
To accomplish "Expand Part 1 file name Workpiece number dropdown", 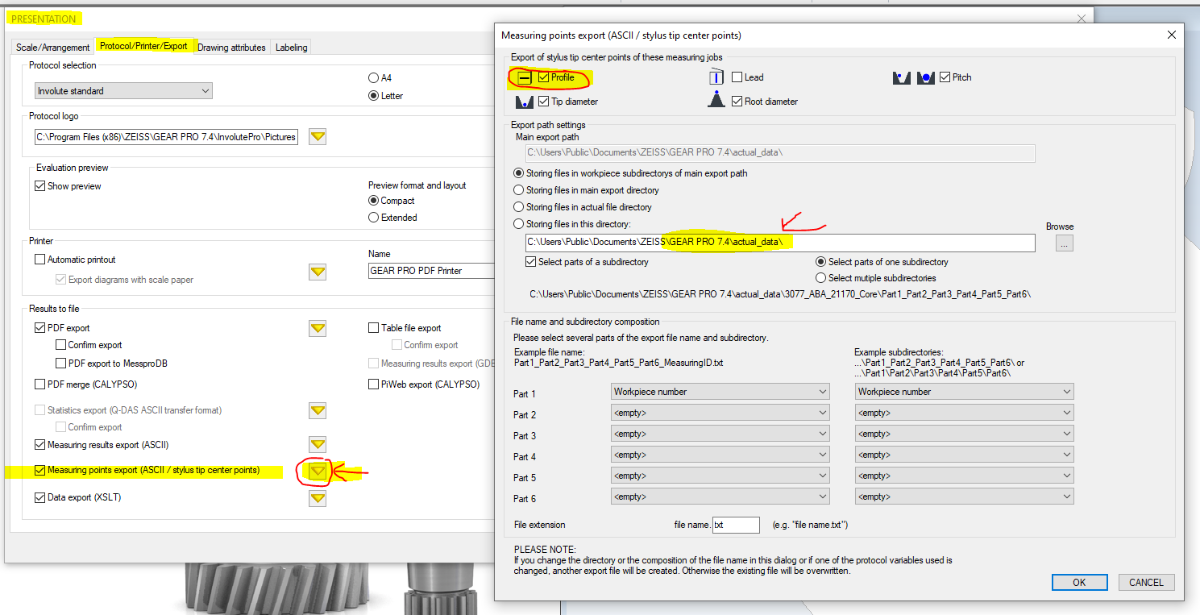I will (x=720, y=392).
